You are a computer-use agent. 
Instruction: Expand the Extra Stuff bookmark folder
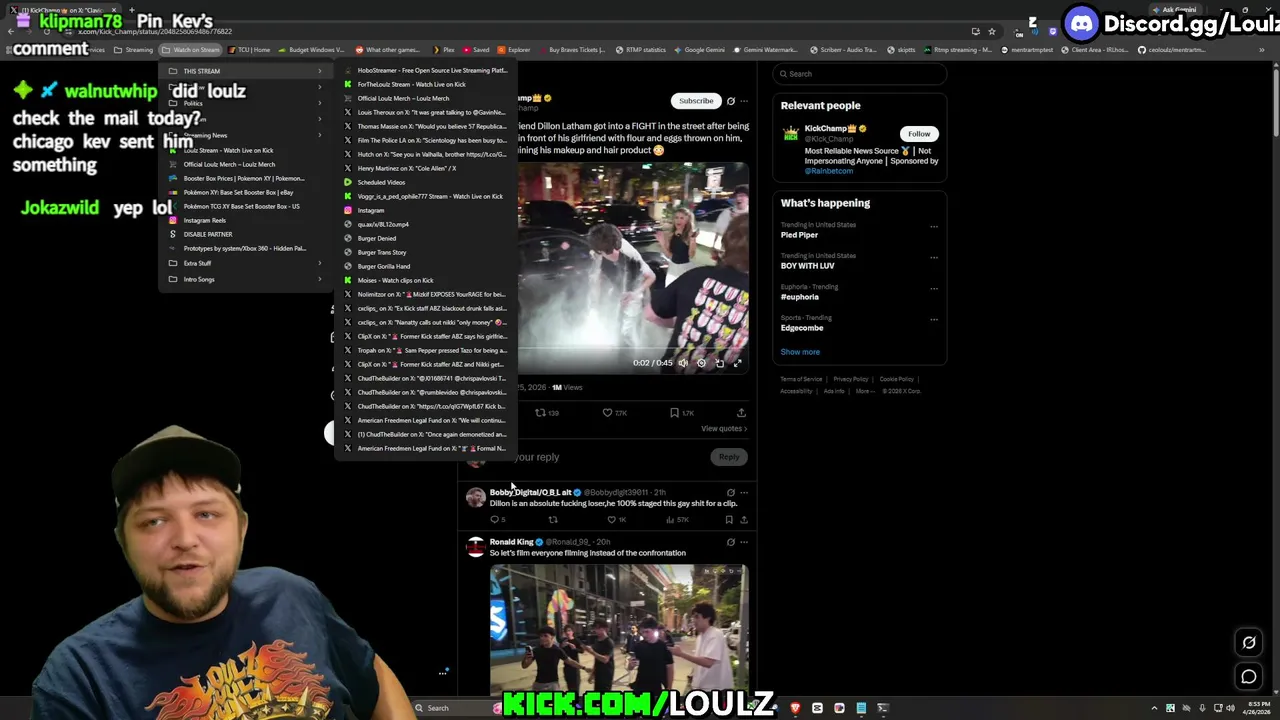click(244, 263)
